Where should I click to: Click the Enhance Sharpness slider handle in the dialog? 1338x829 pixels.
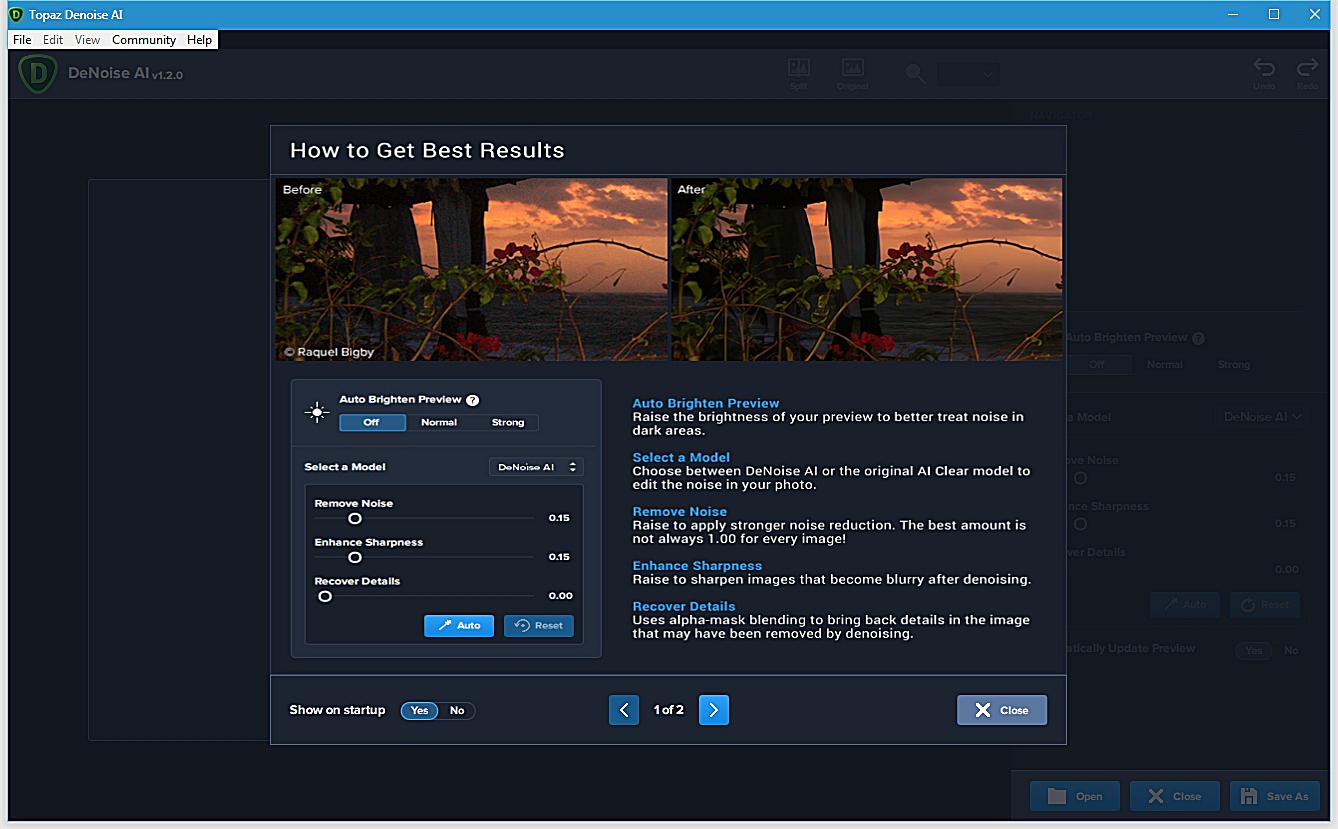point(354,558)
